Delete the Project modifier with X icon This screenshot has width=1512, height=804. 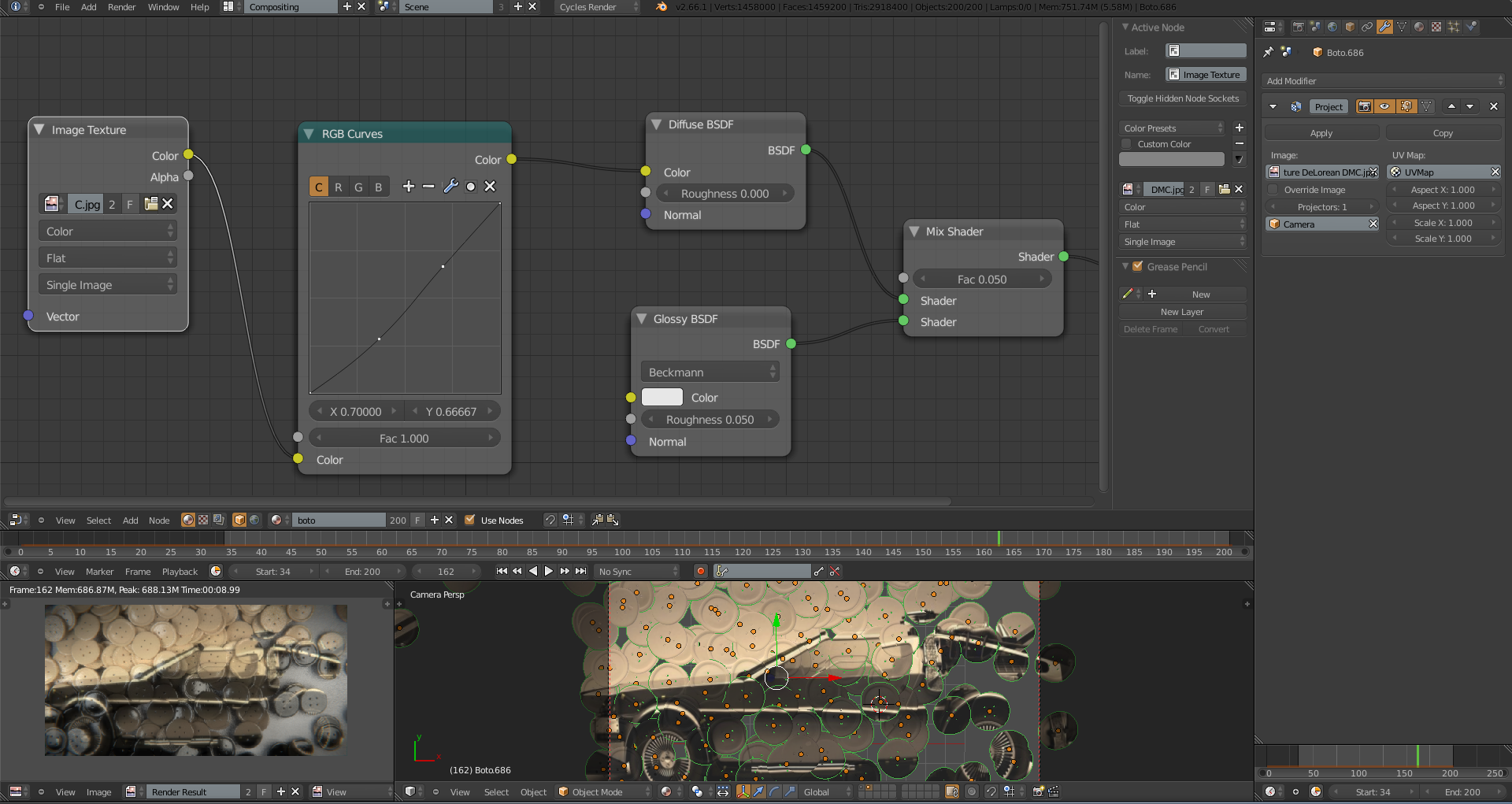pyautogui.click(x=1493, y=106)
